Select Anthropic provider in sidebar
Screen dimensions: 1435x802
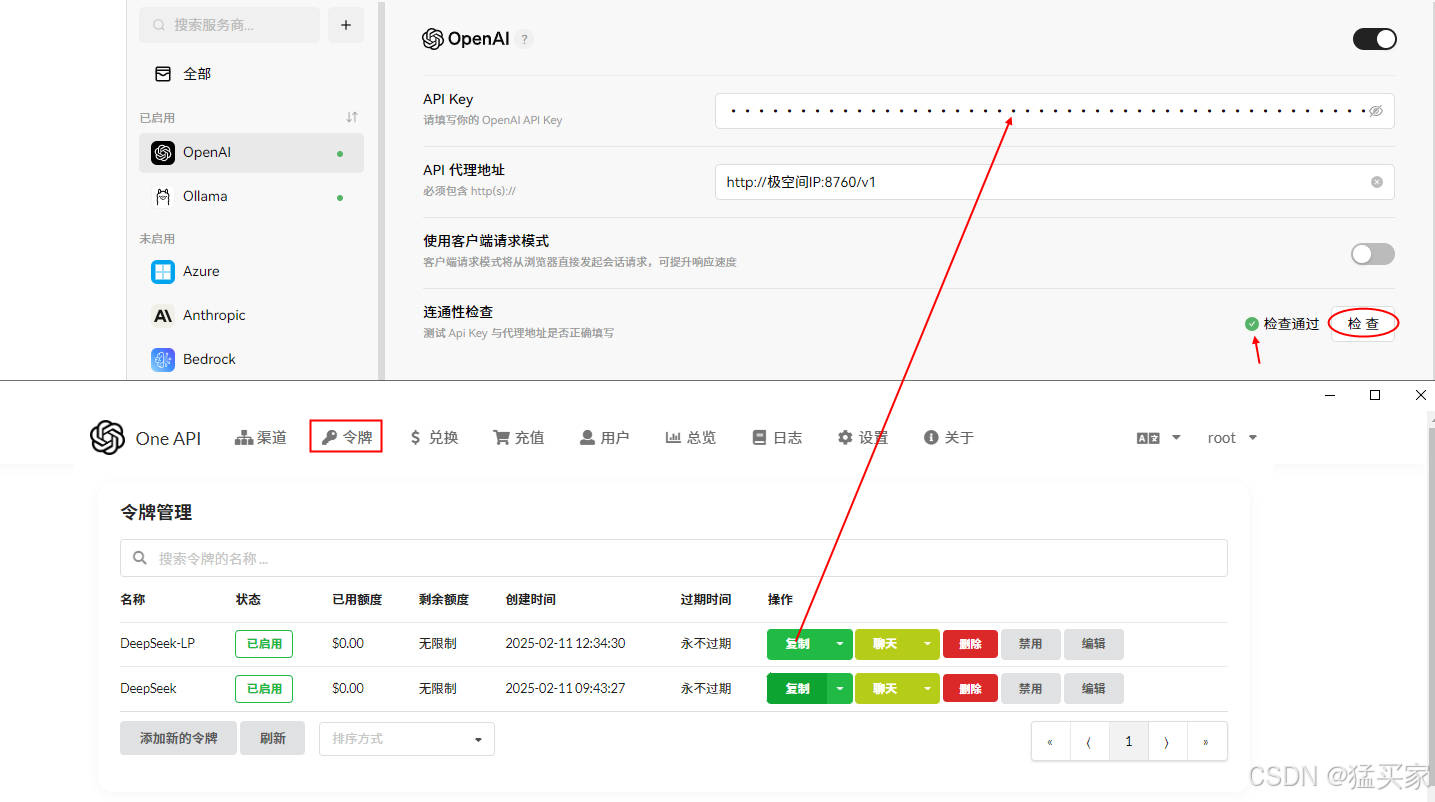pos(251,316)
